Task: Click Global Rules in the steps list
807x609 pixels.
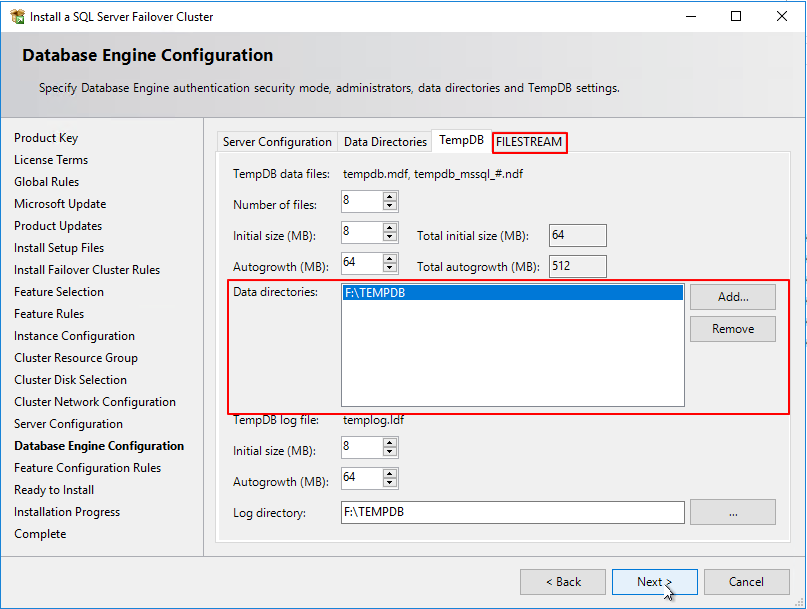Action: point(46,182)
